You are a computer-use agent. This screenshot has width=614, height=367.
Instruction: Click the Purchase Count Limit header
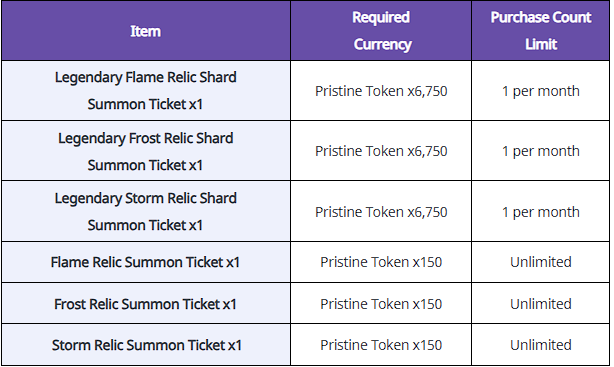[x=540, y=31]
